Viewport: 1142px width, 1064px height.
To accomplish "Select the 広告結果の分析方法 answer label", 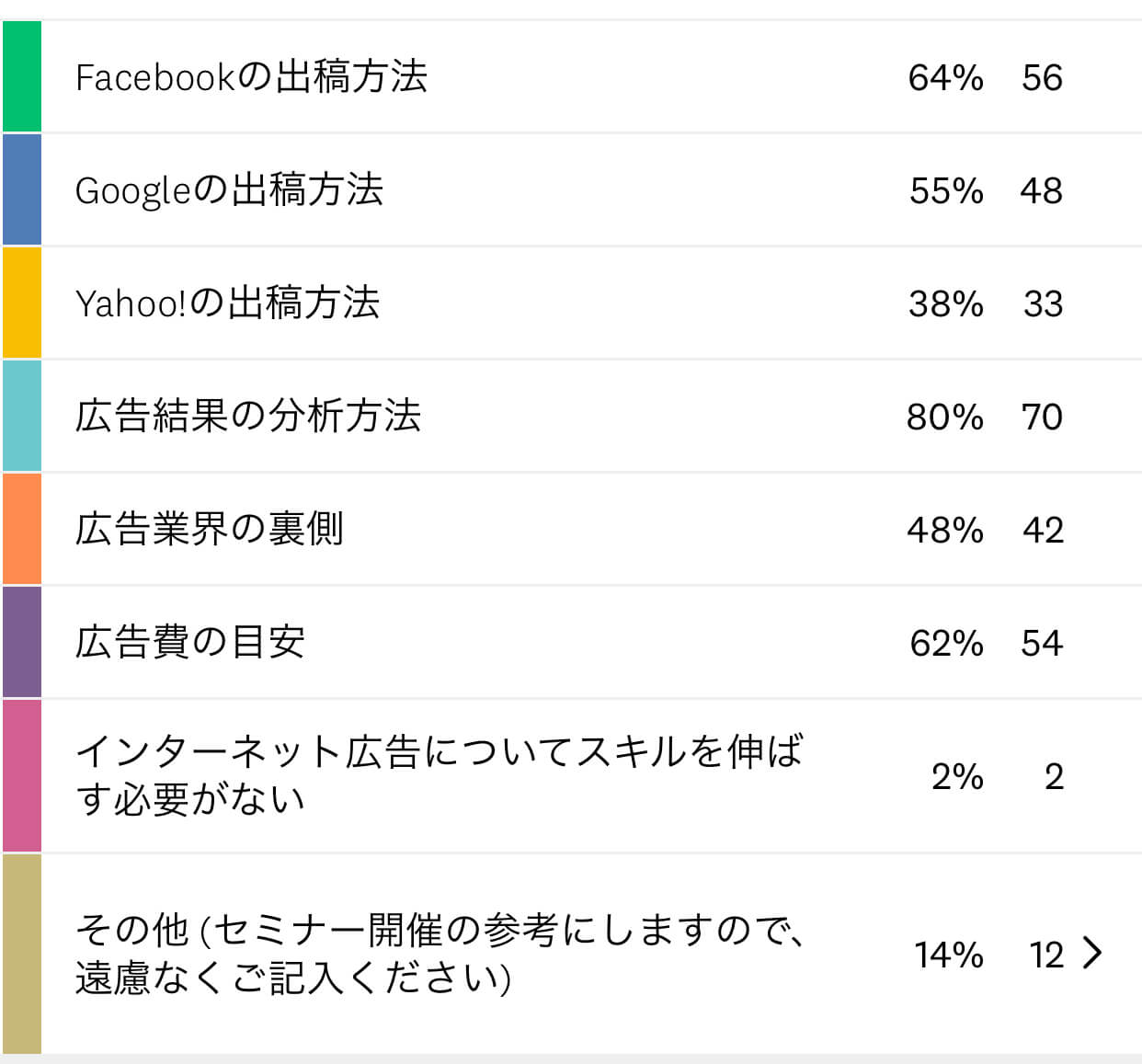I will pos(248,416).
